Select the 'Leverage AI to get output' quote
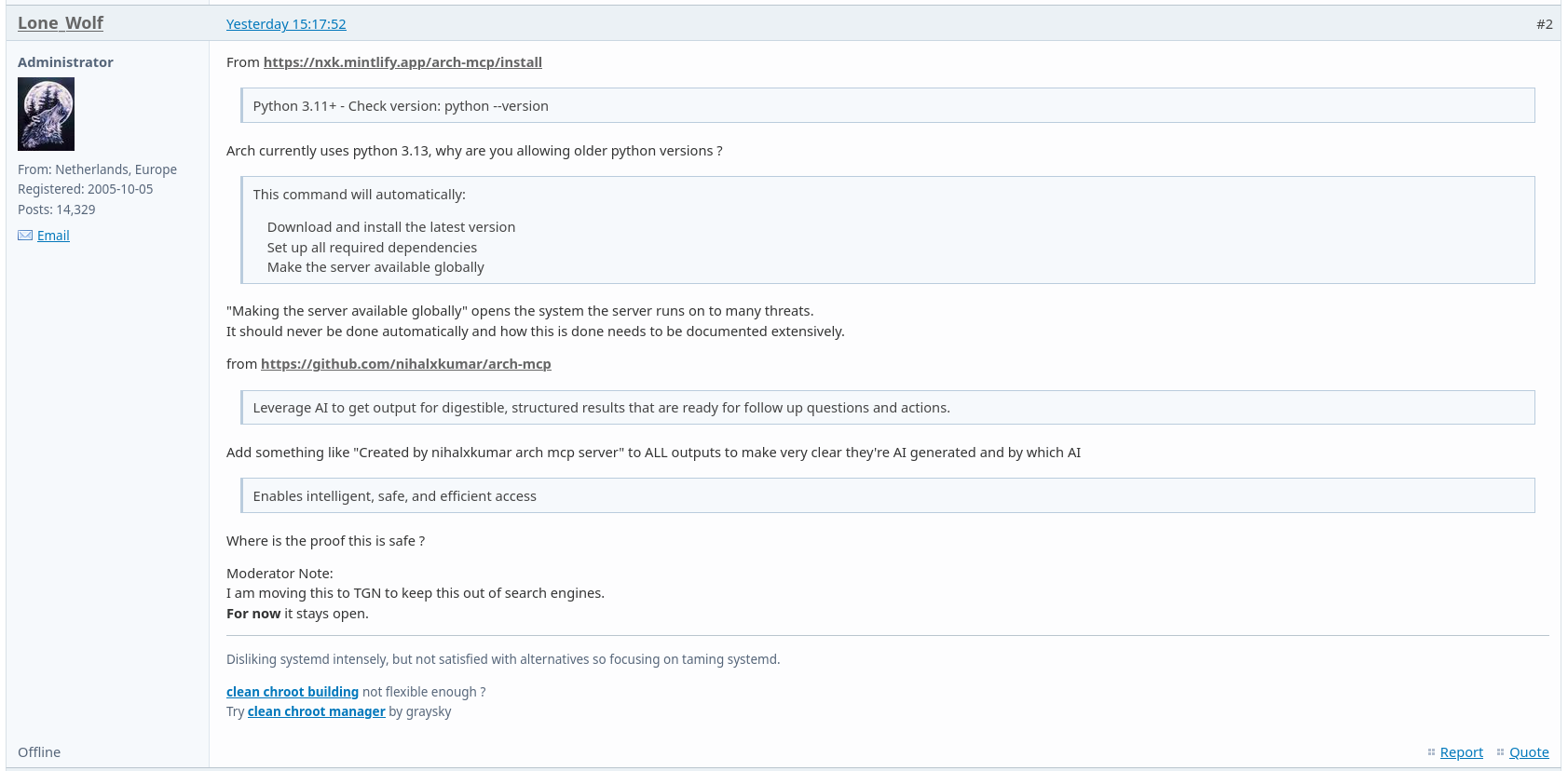 [x=887, y=408]
